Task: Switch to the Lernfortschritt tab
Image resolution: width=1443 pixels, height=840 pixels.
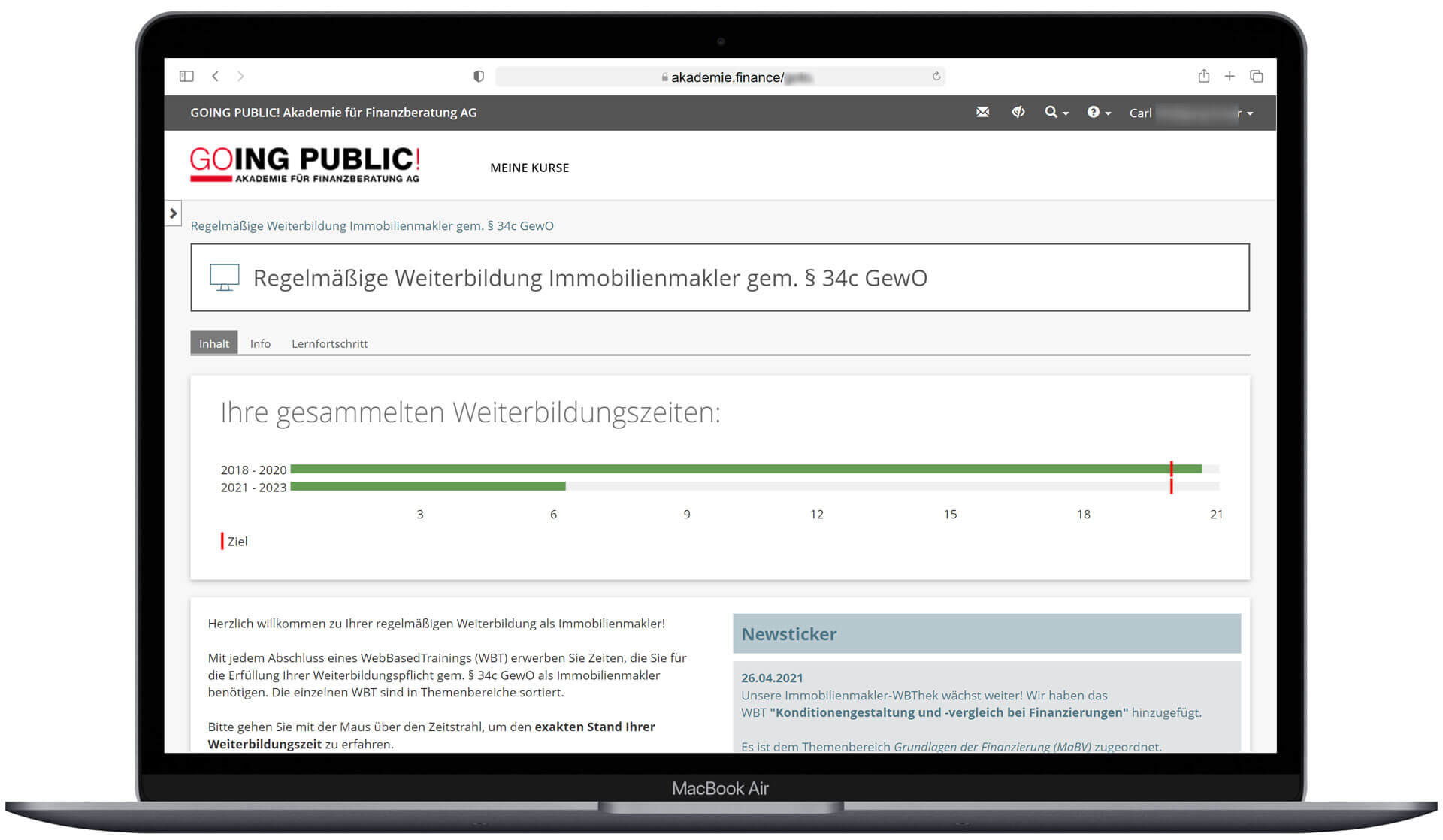Action: 329,343
